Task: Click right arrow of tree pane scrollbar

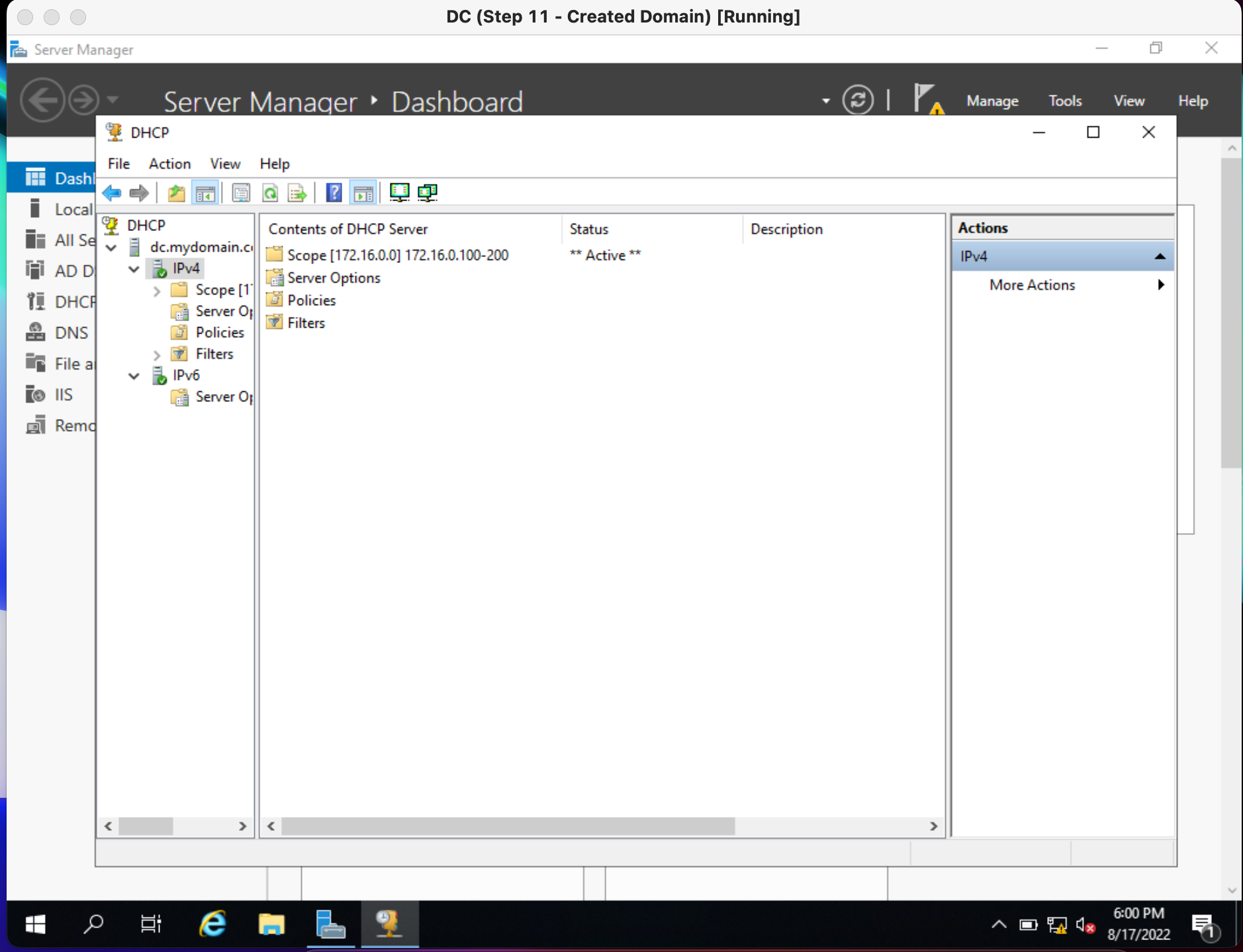Action: tap(242, 826)
